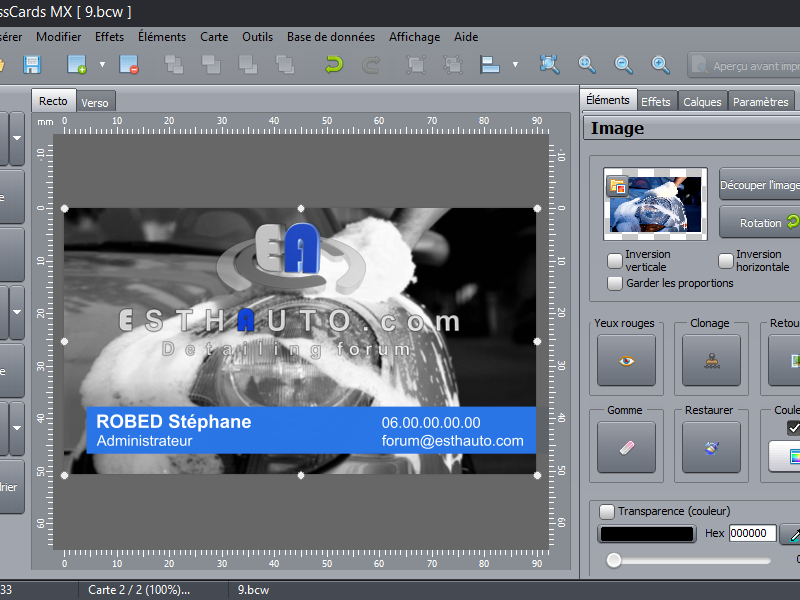This screenshot has width=800, height=600.
Task: Switch to the Calques panel tab
Action: point(703,101)
